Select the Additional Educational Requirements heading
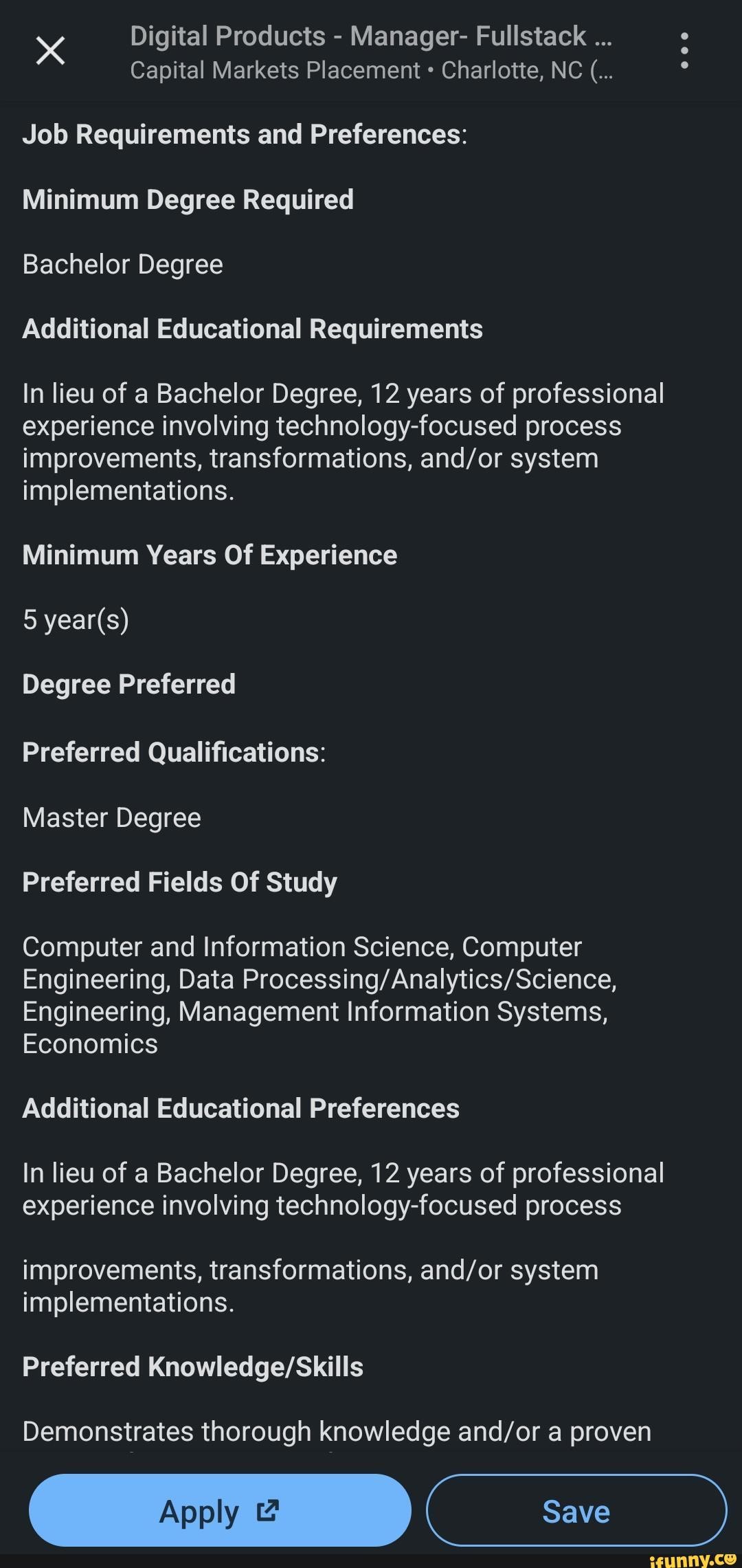Viewport: 742px width, 1568px height. pos(252,329)
